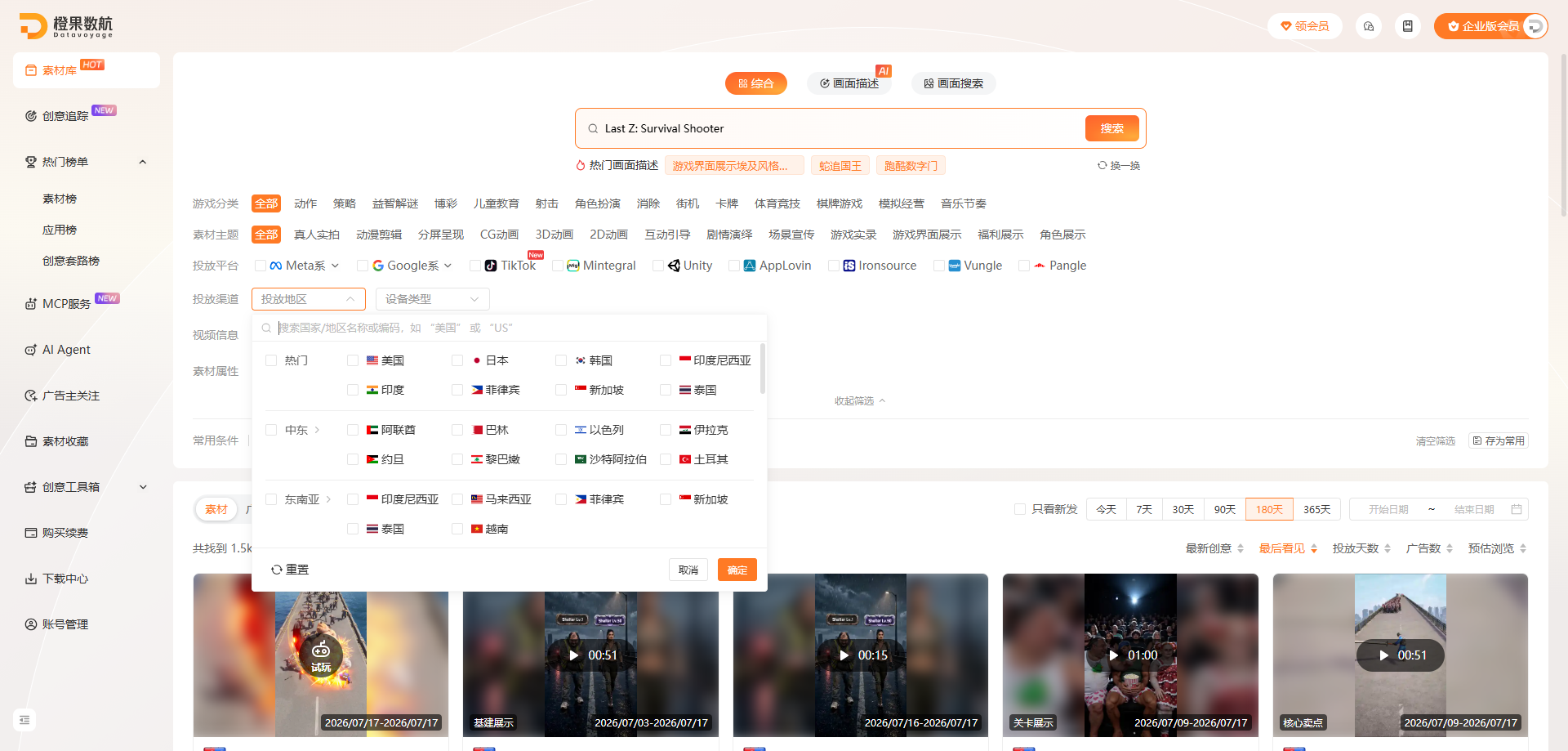The image size is (1568, 751).
Task: Tick the 中东 group checkbox
Action: pyautogui.click(x=271, y=430)
